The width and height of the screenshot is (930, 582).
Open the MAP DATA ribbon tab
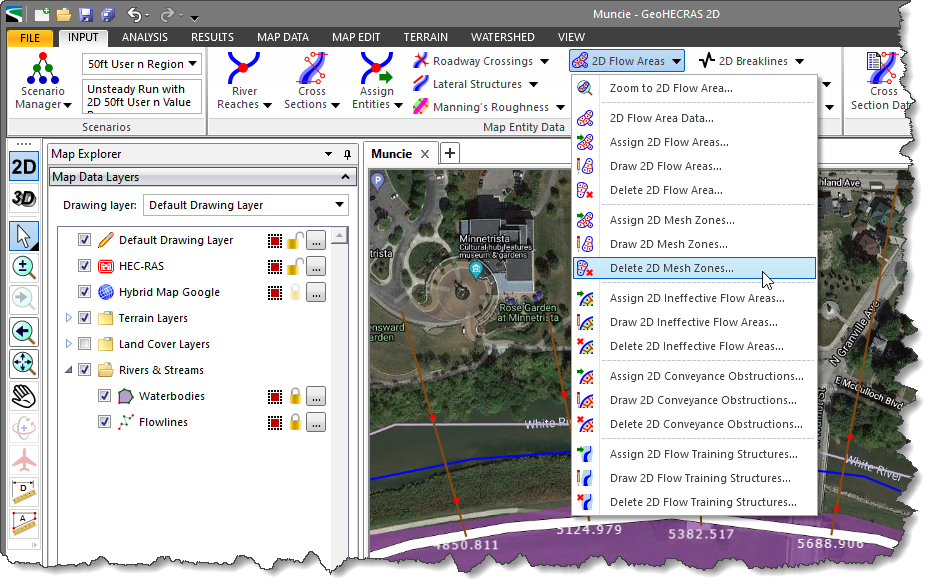[283, 37]
